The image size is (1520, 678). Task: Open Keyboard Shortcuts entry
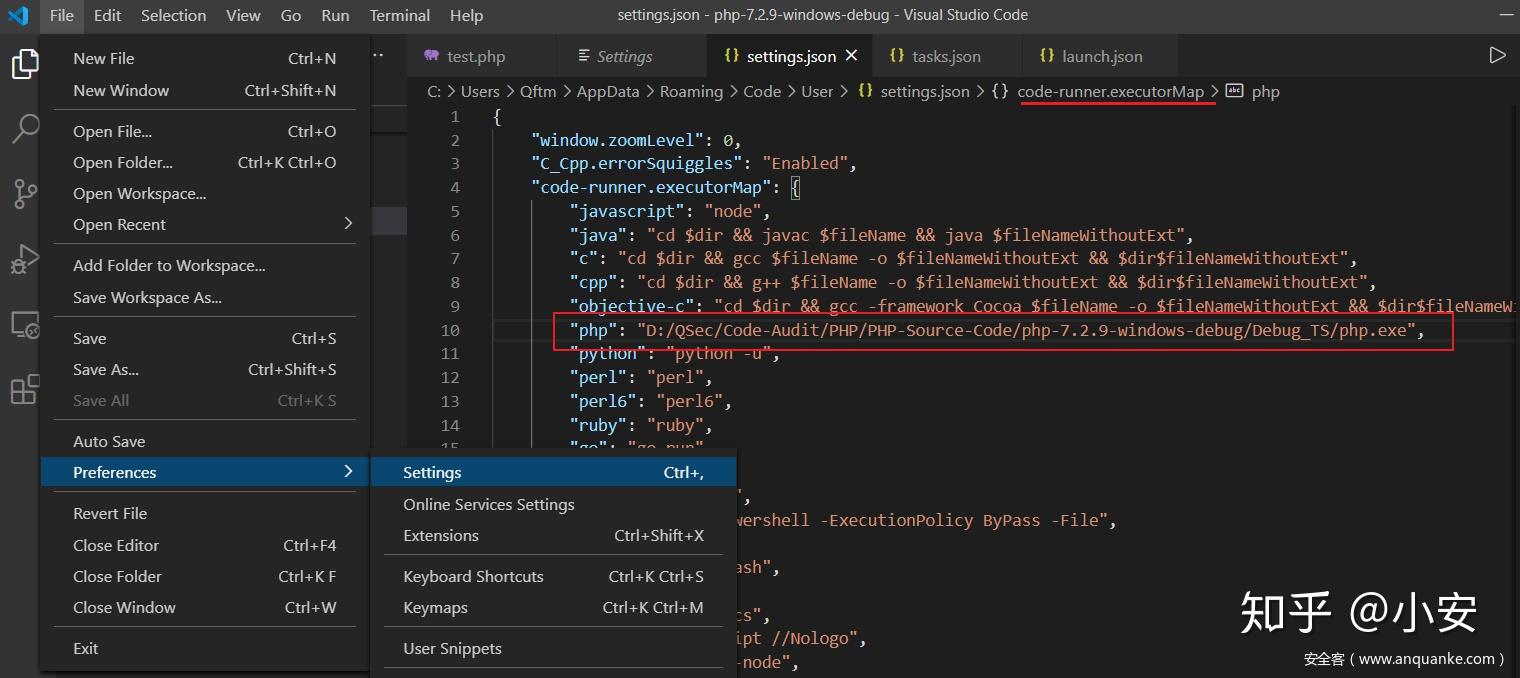[x=553, y=576]
